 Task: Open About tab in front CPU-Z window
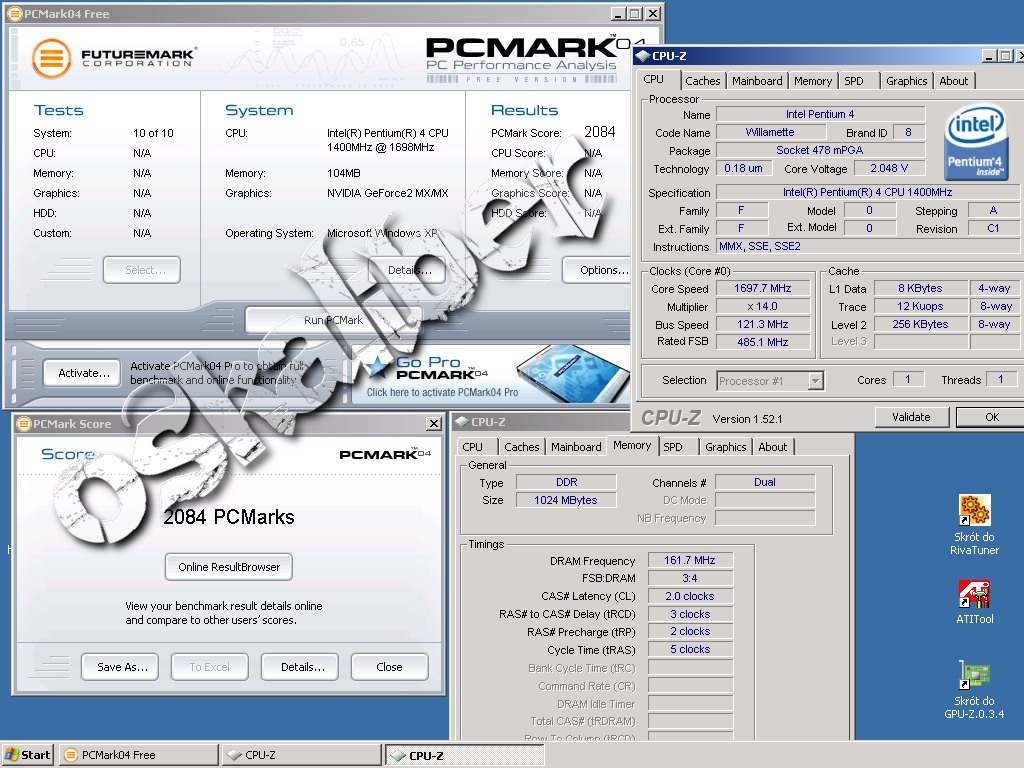coord(953,81)
